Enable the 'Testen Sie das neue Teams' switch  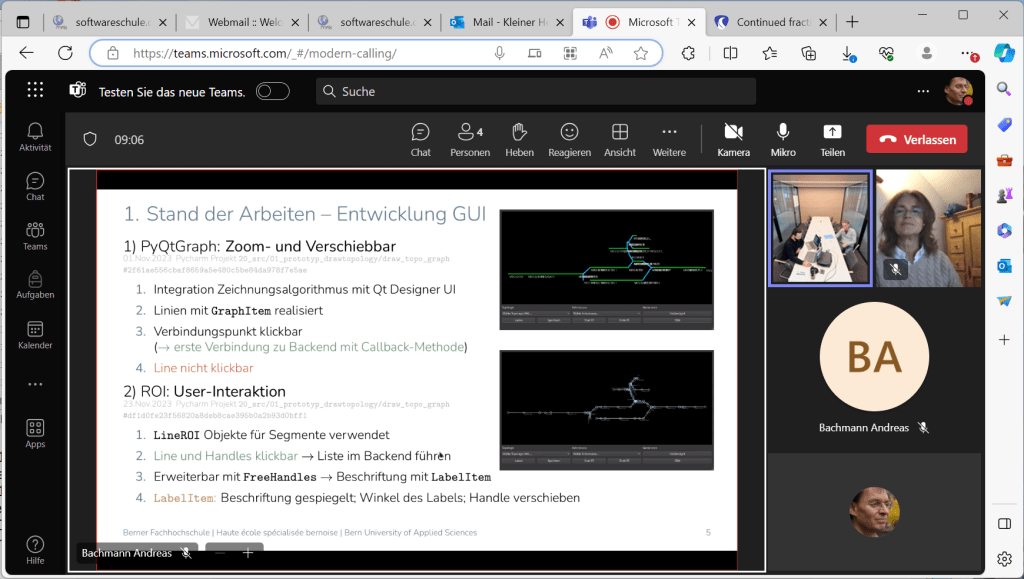(x=272, y=92)
